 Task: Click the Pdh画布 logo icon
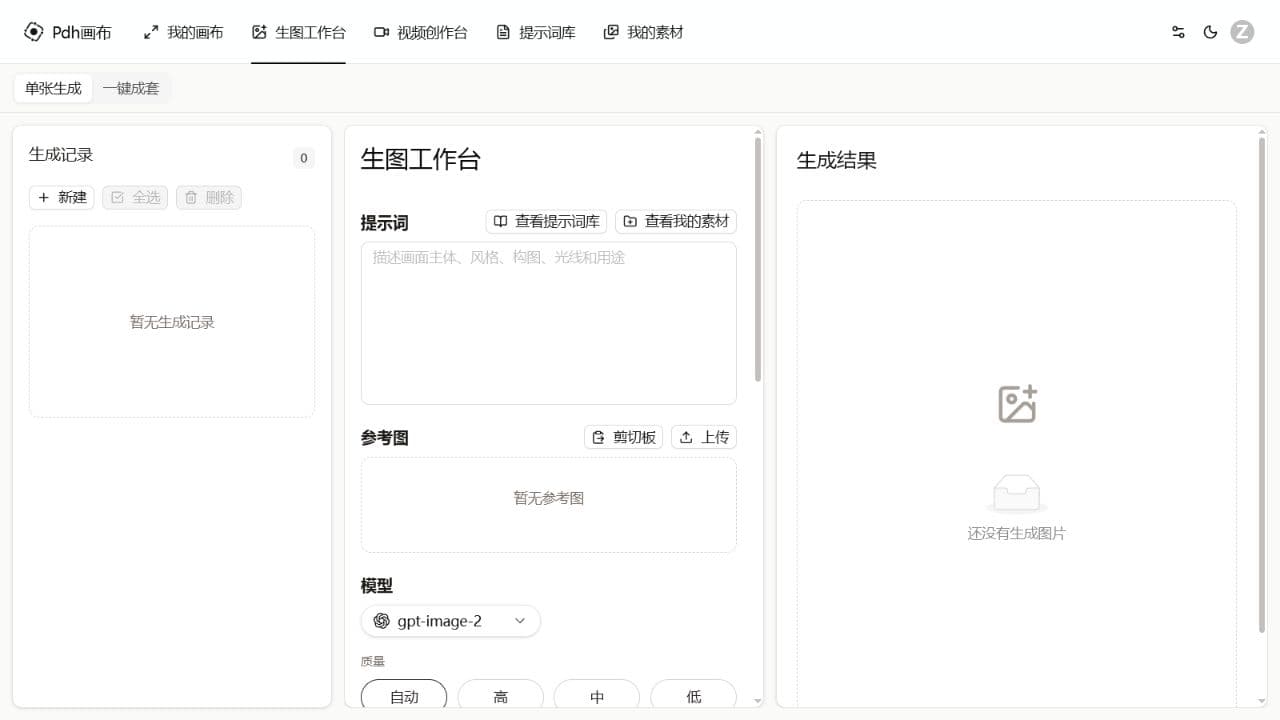(x=34, y=32)
